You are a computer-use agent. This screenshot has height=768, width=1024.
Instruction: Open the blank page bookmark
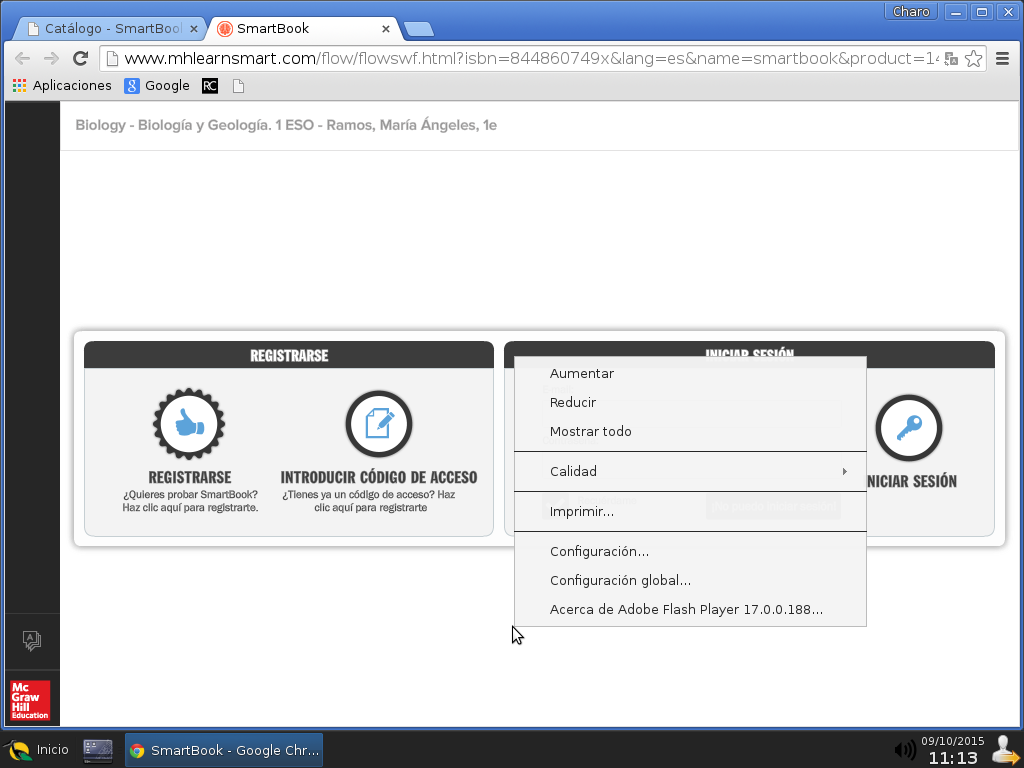point(238,86)
